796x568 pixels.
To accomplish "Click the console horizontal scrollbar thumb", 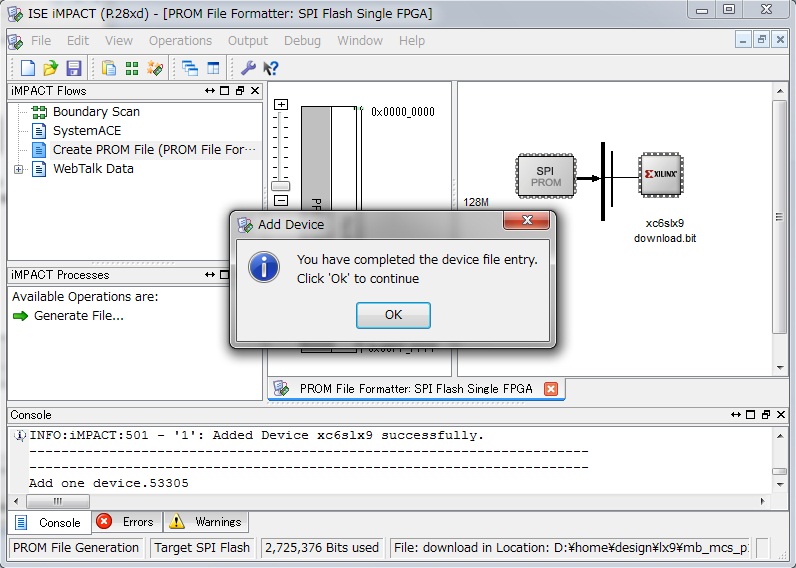I will [58, 502].
